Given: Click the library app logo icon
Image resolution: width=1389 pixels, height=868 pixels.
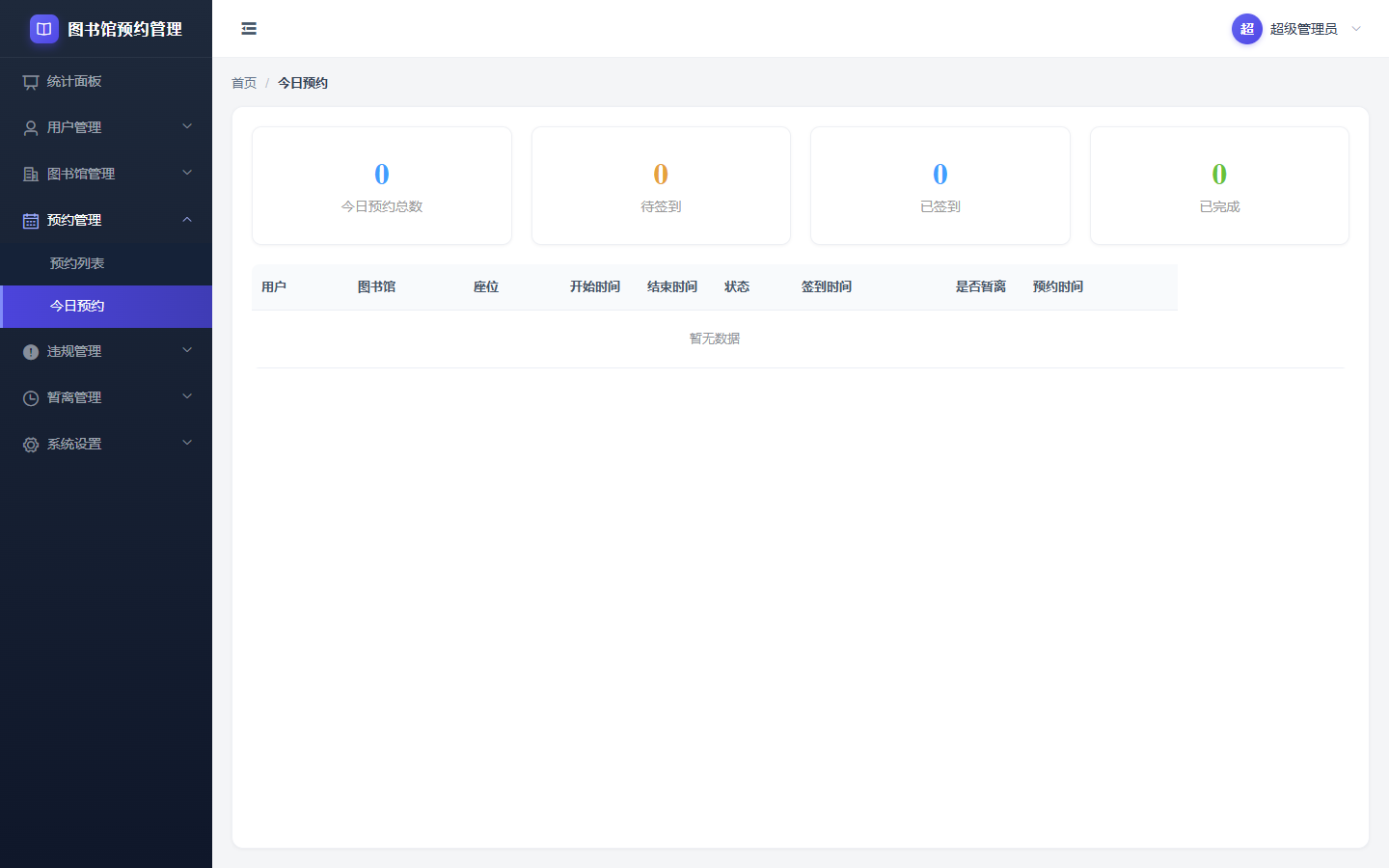Looking at the screenshot, I should (x=44, y=29).
